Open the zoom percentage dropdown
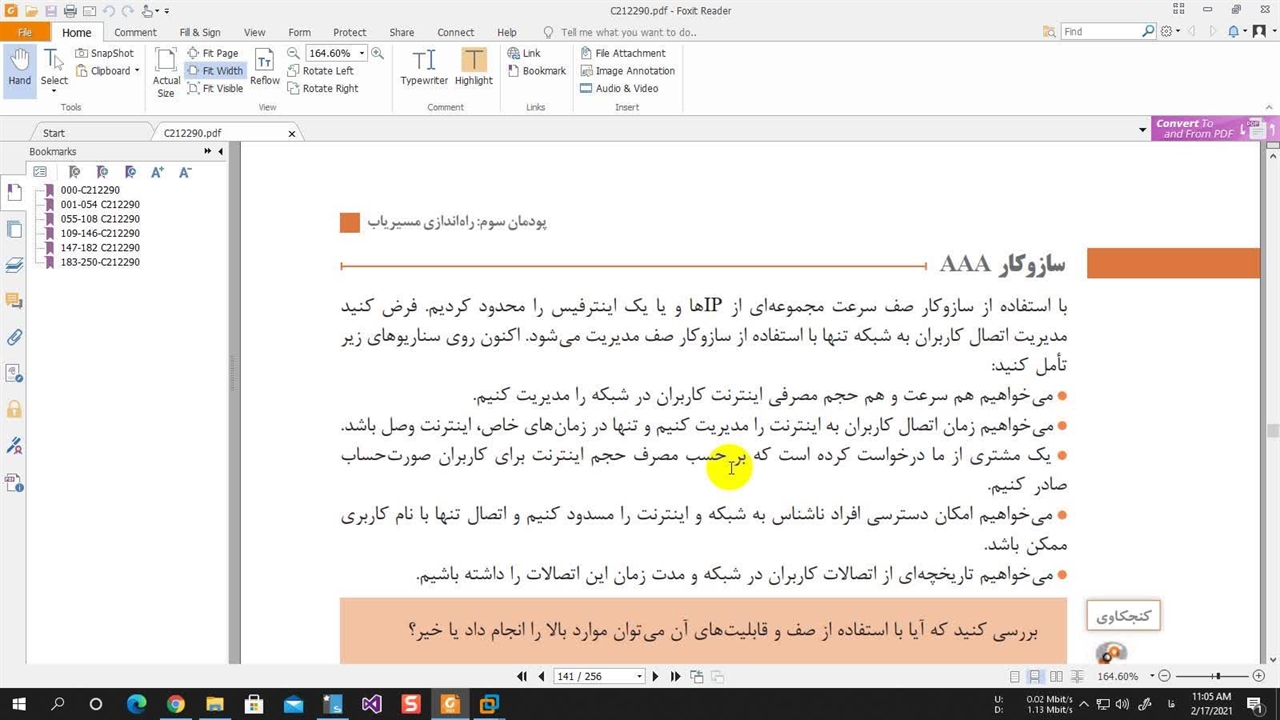This screenshot has height=720, width=1280. (x=362, y=53)
